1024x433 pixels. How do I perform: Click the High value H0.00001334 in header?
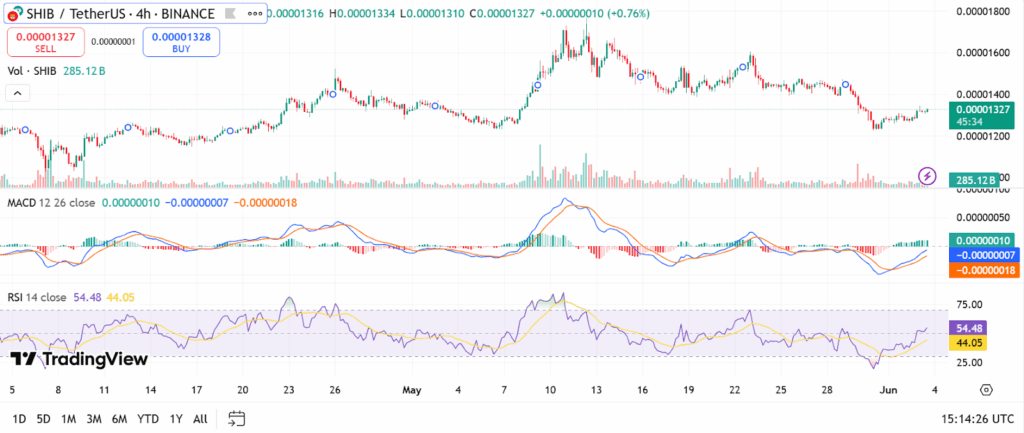(x=361, y=13)
